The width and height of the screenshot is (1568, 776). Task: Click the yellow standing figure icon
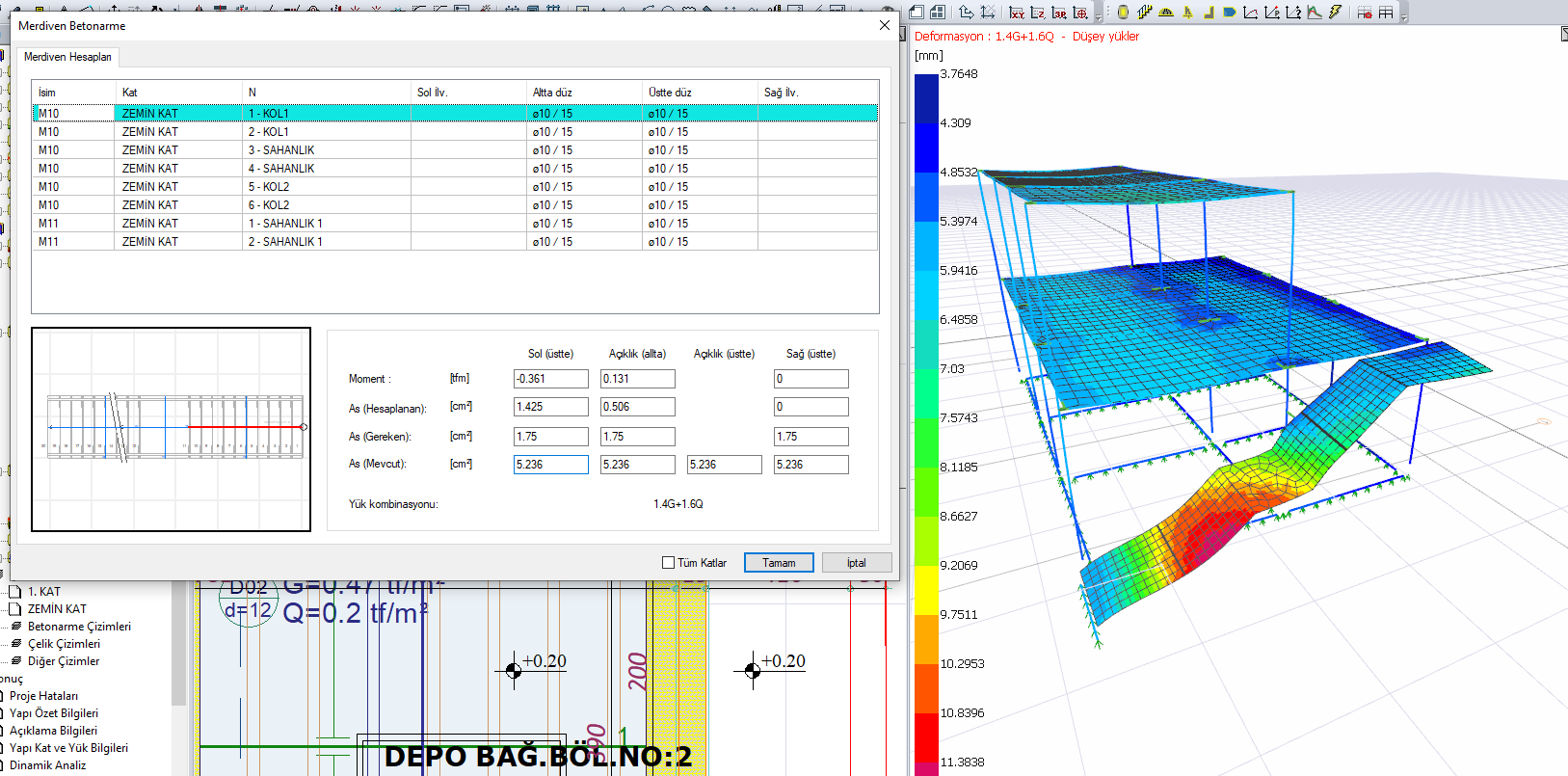point(1187,13)
